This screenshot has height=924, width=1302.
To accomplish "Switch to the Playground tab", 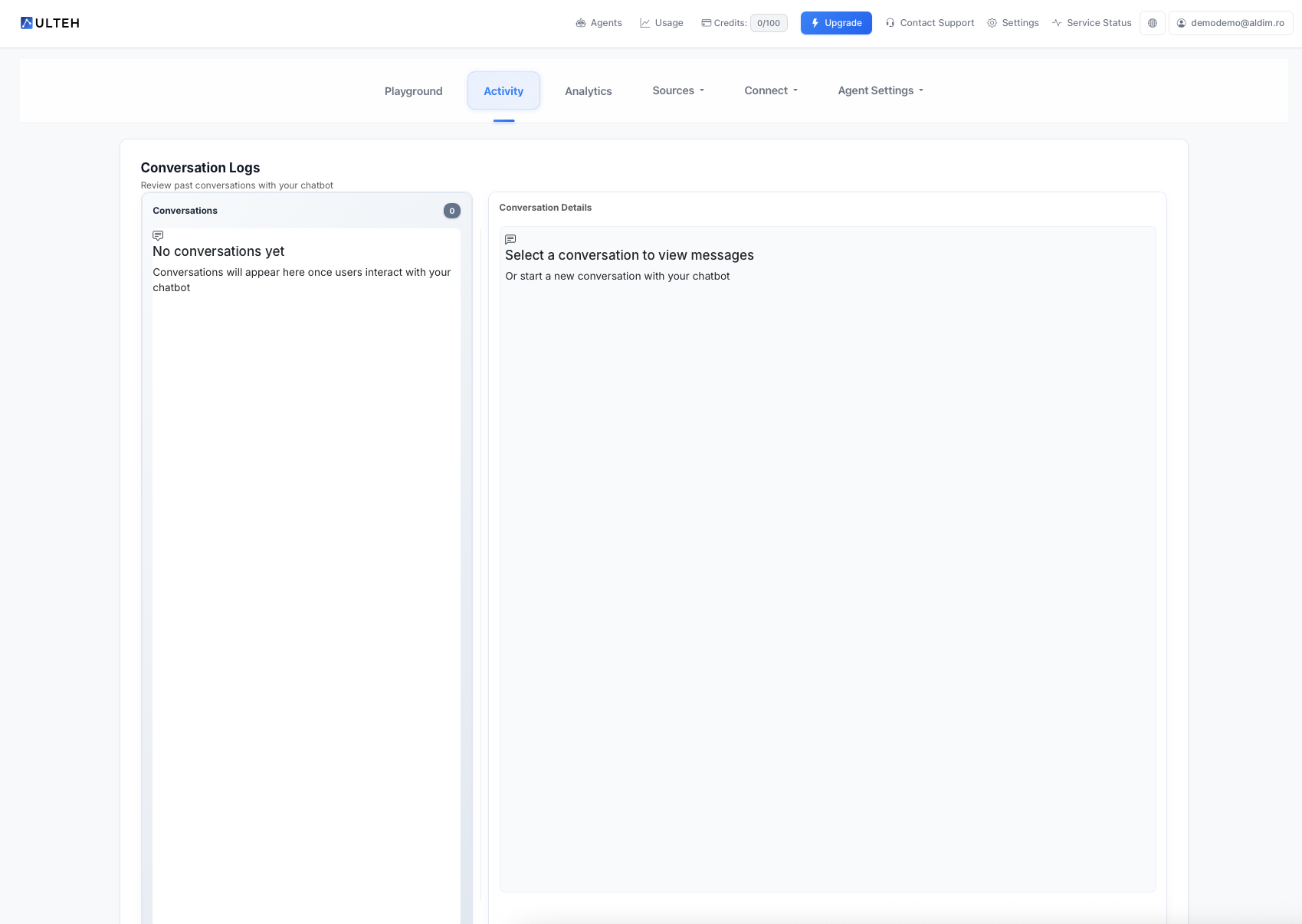I will click(413, 90).
